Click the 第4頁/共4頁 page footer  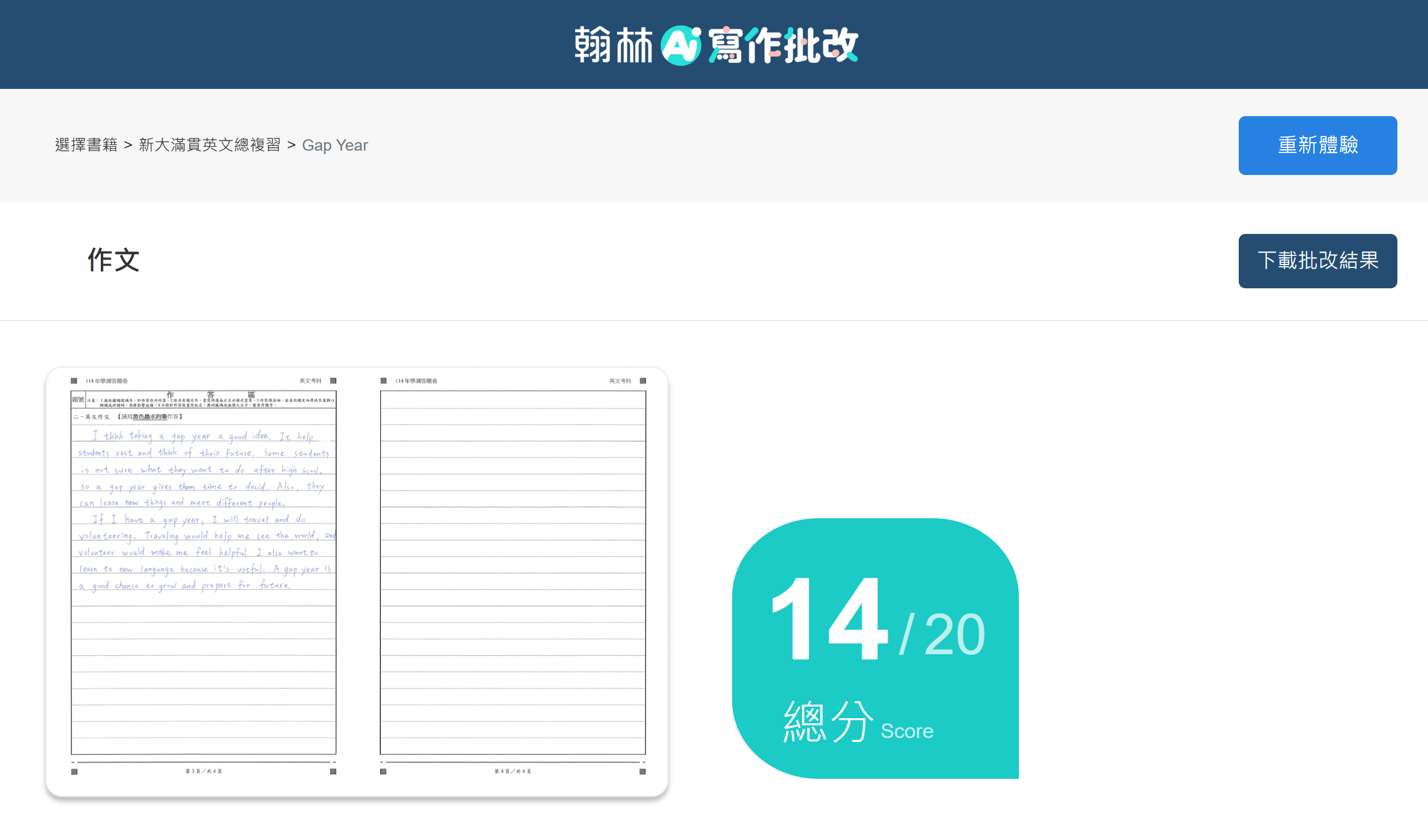tap(512, 771)
